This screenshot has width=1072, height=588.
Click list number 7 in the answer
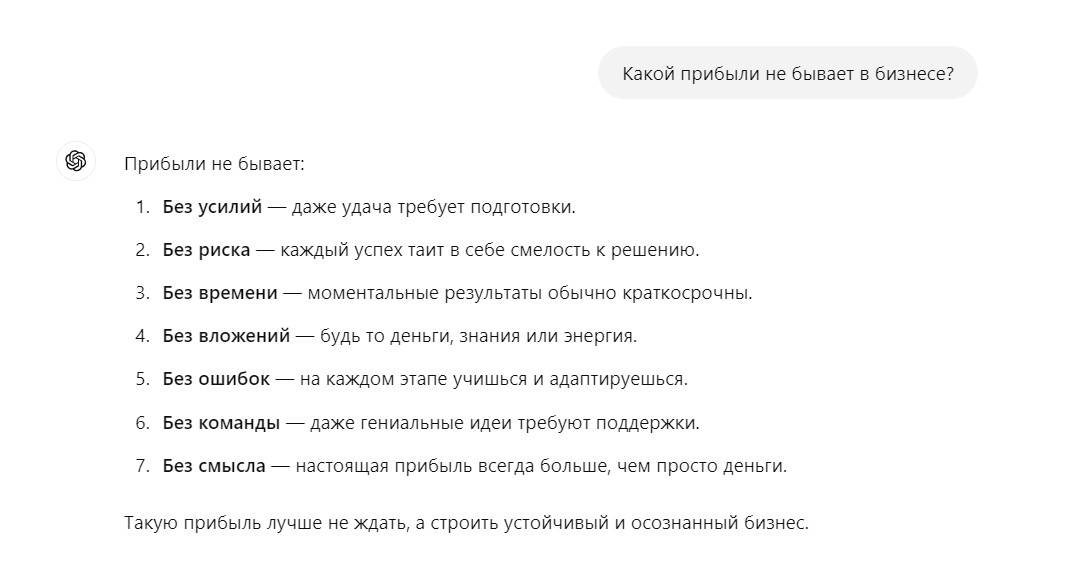[x=141, y=465]
